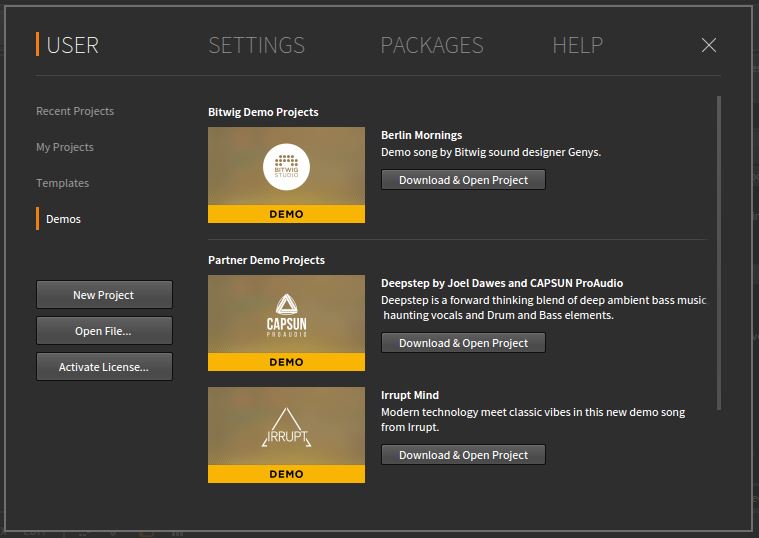Click the Bitwig Studio logo on Berlin Mornings thumbnail

287,167
